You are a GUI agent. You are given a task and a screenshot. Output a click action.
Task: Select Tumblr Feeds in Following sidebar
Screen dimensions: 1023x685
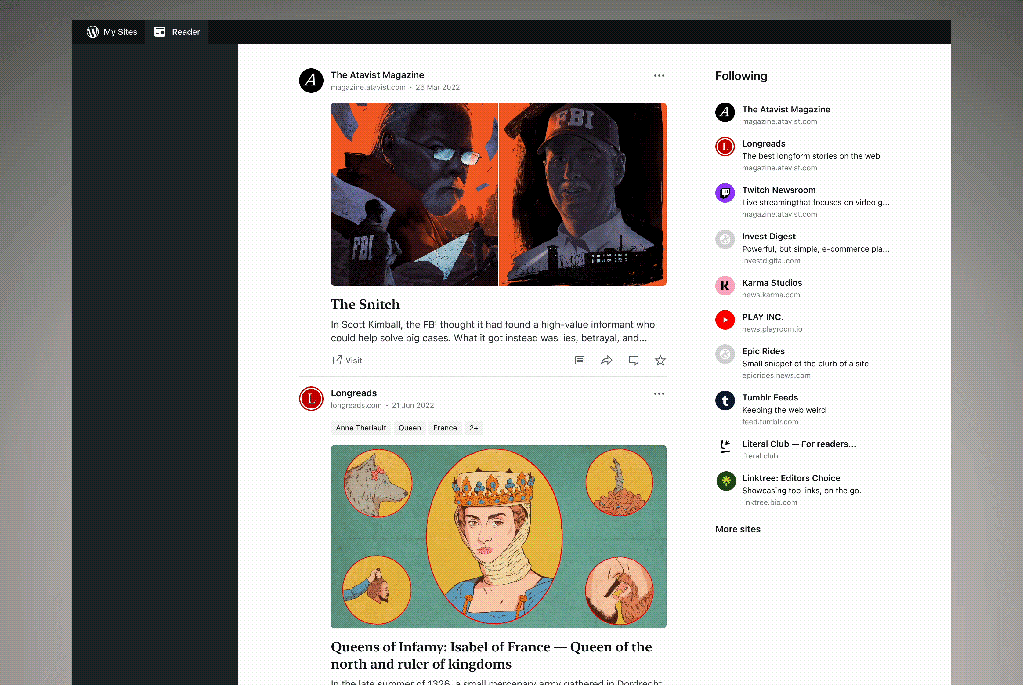coord(769,398)
